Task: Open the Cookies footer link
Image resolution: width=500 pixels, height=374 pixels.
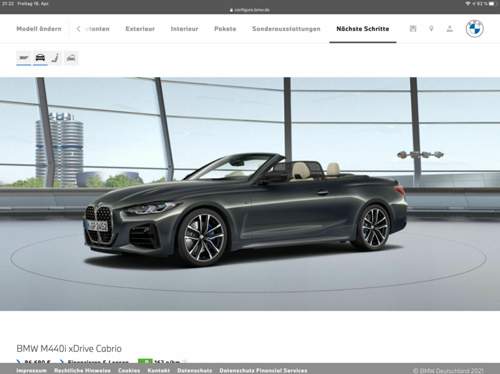Action: click(129, 370)
